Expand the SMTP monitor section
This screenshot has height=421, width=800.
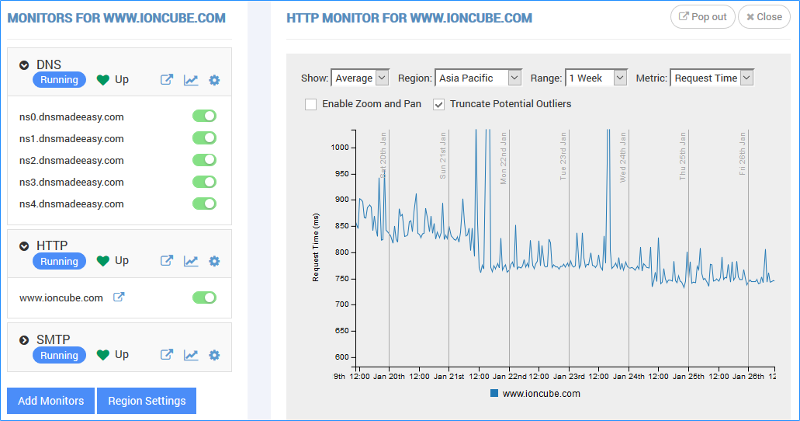point(24,339)
